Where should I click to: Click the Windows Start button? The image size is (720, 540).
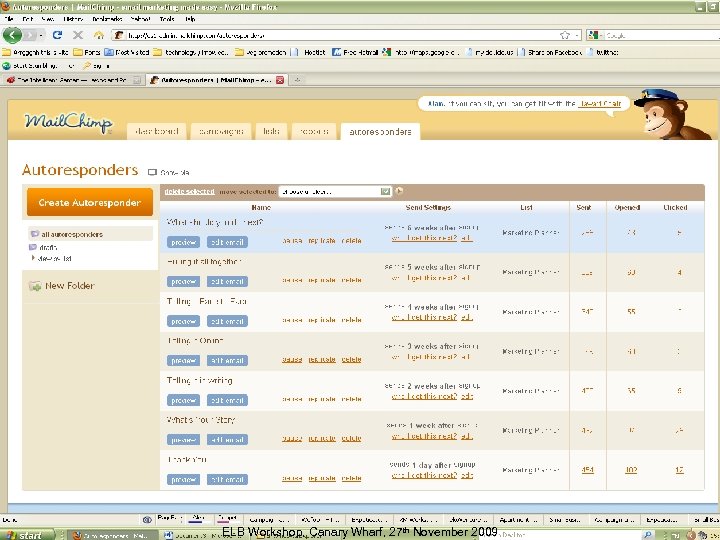click(x=27, y=535)
